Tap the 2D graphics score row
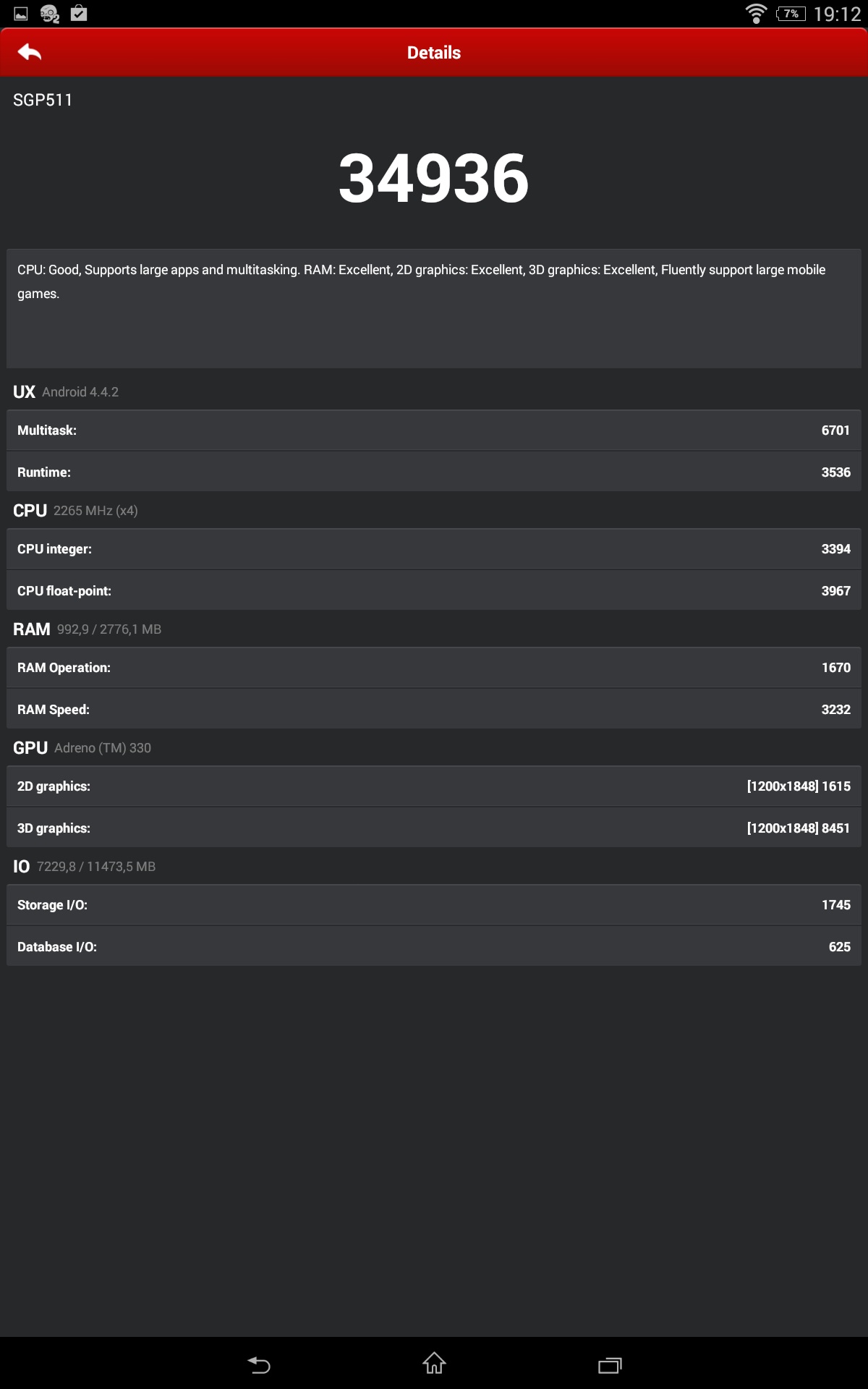This screenshot has height=1389, width=868. 434,786
